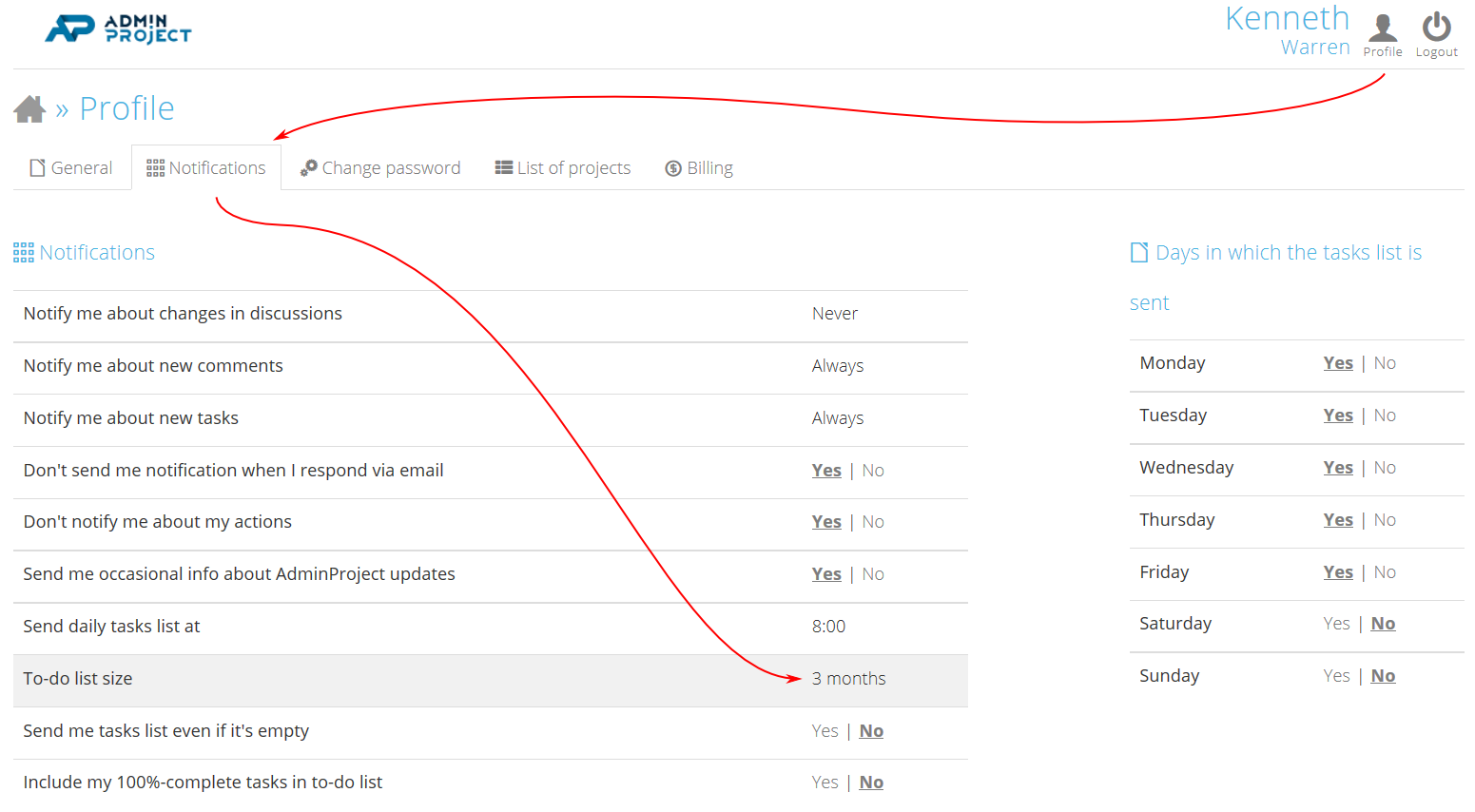The height and width of the screenshot is (812, 1475).
Task: Choose Yes for Thursday
Action: (x=1338, y=520)
